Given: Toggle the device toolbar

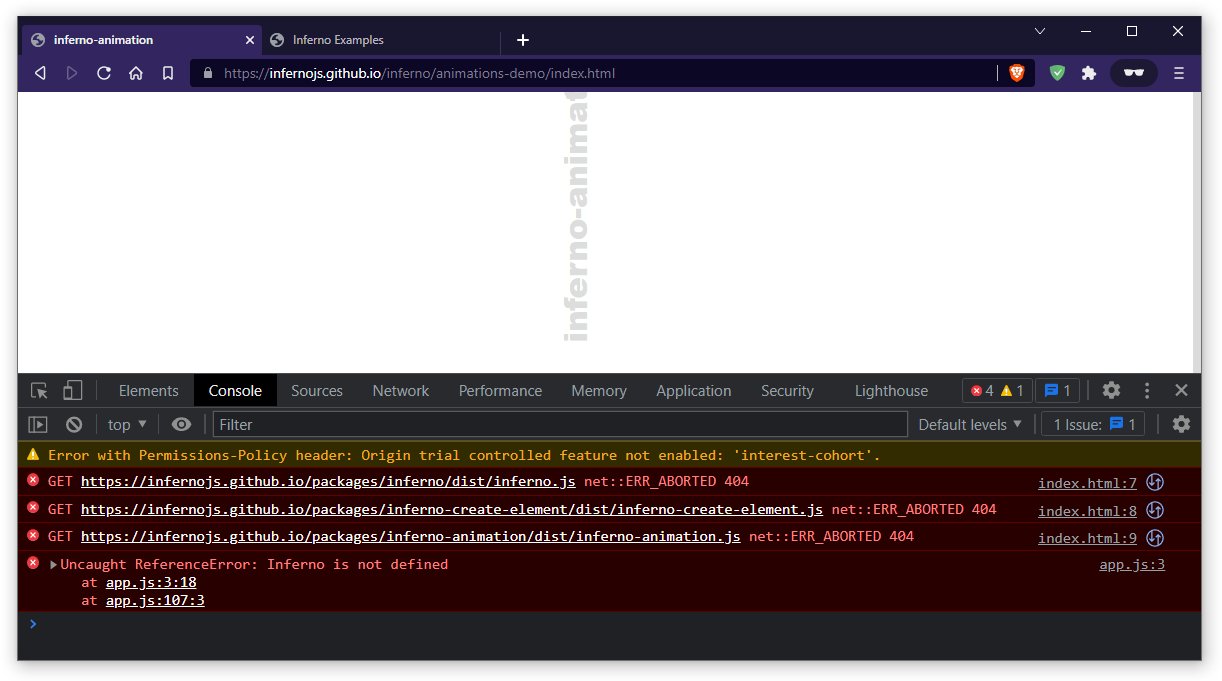Looking at the screenshot, I should [73, 391].
